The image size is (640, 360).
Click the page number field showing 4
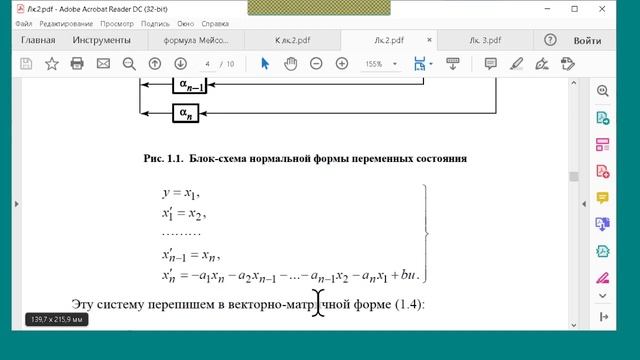(x=208, y=64)
